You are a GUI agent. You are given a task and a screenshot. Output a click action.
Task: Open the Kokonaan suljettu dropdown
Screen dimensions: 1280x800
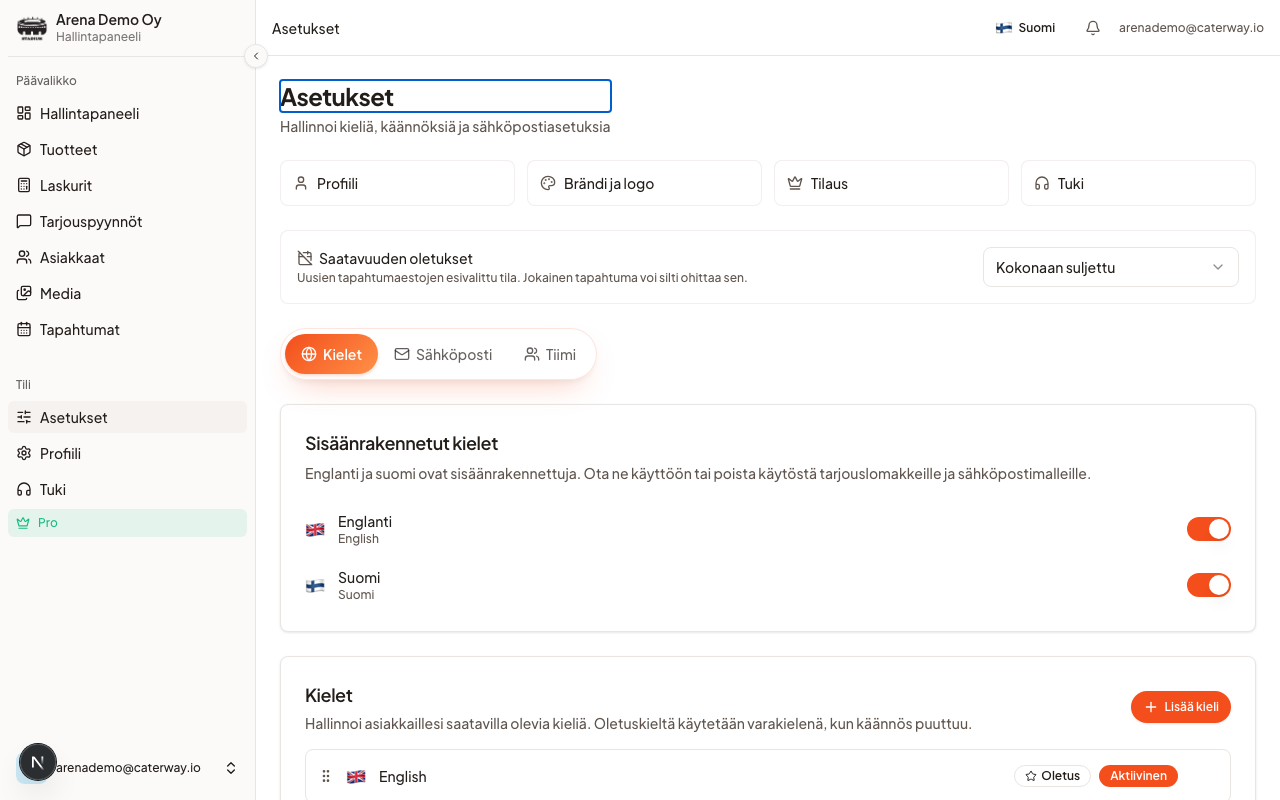pos(1111,267)
